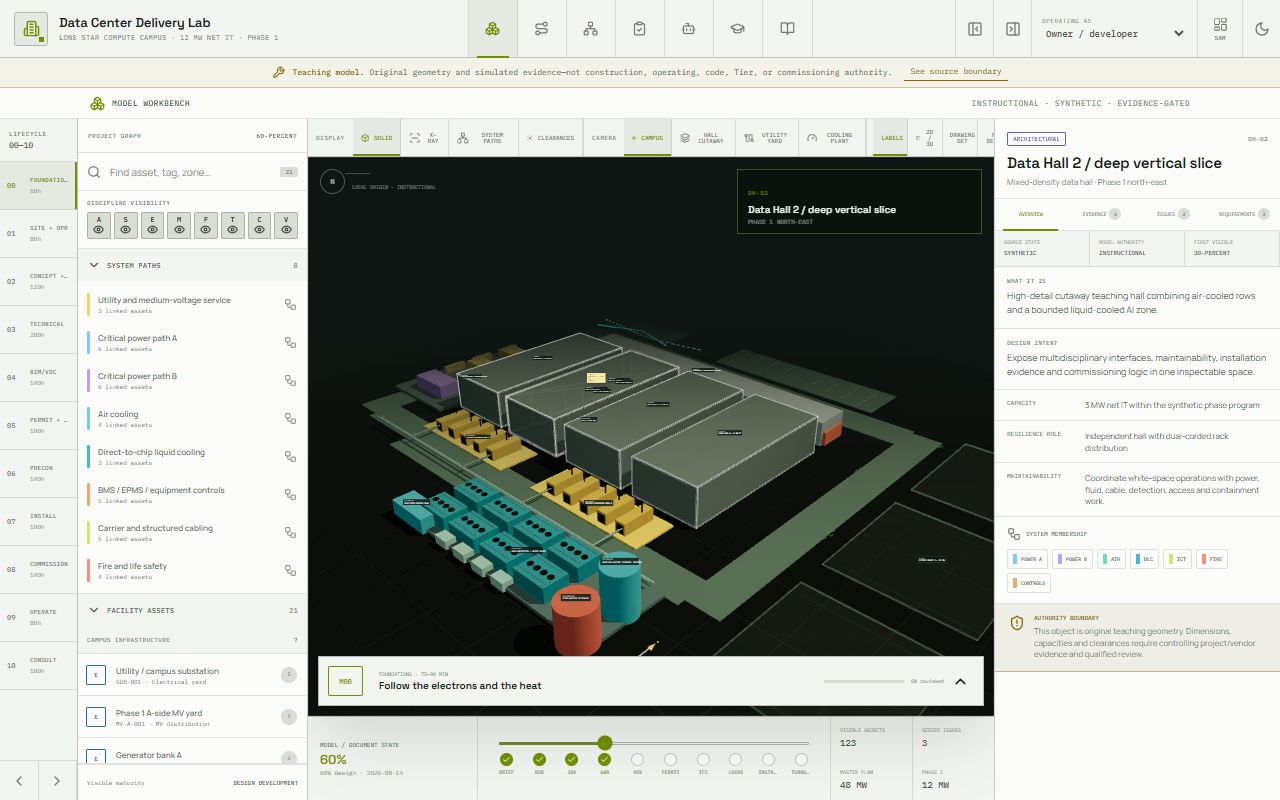The image size is (1280, 800).
Task: Enable System Paths display mode
Action: click(x=483, y=138)
